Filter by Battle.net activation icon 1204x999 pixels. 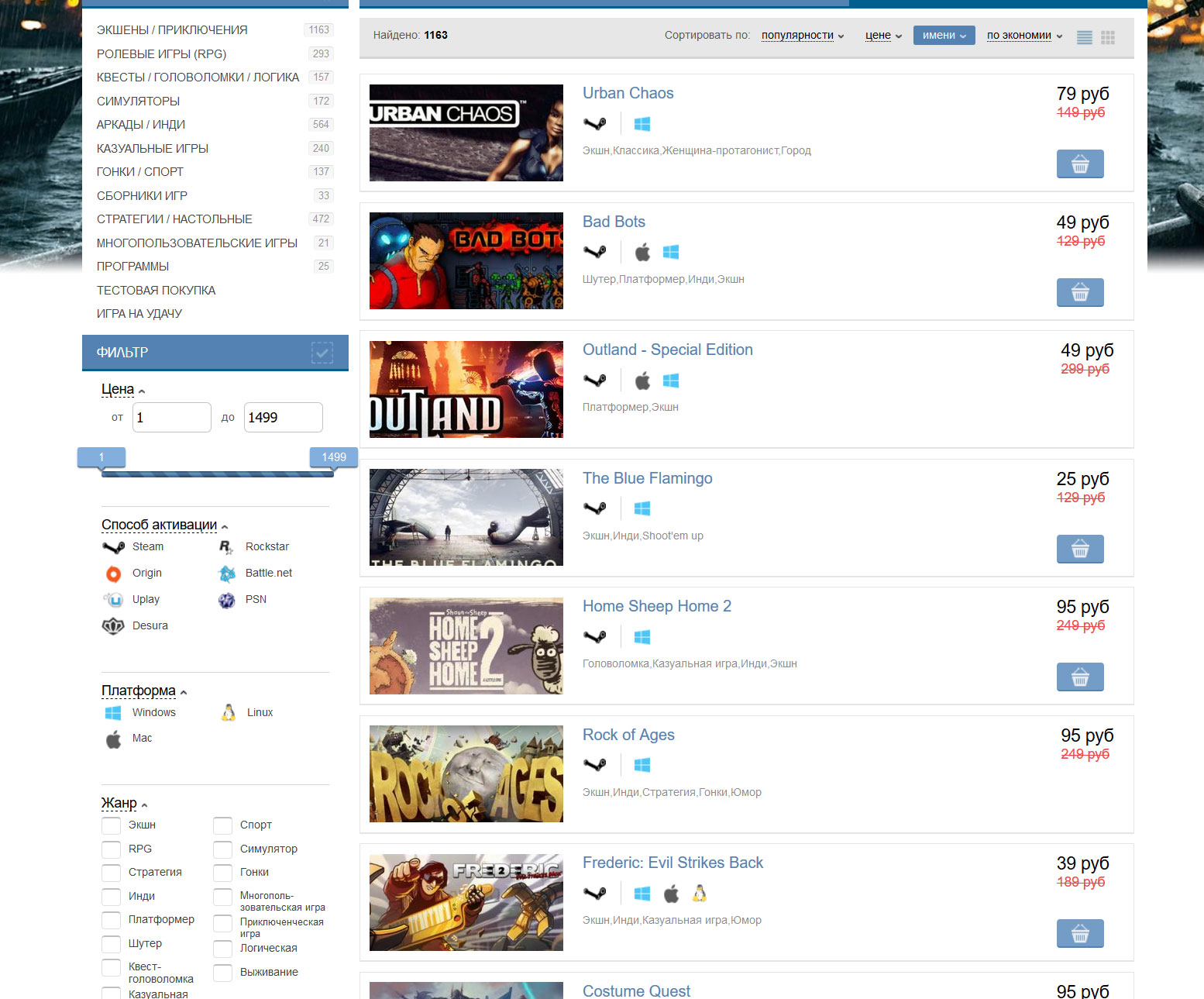coord(227,574)
